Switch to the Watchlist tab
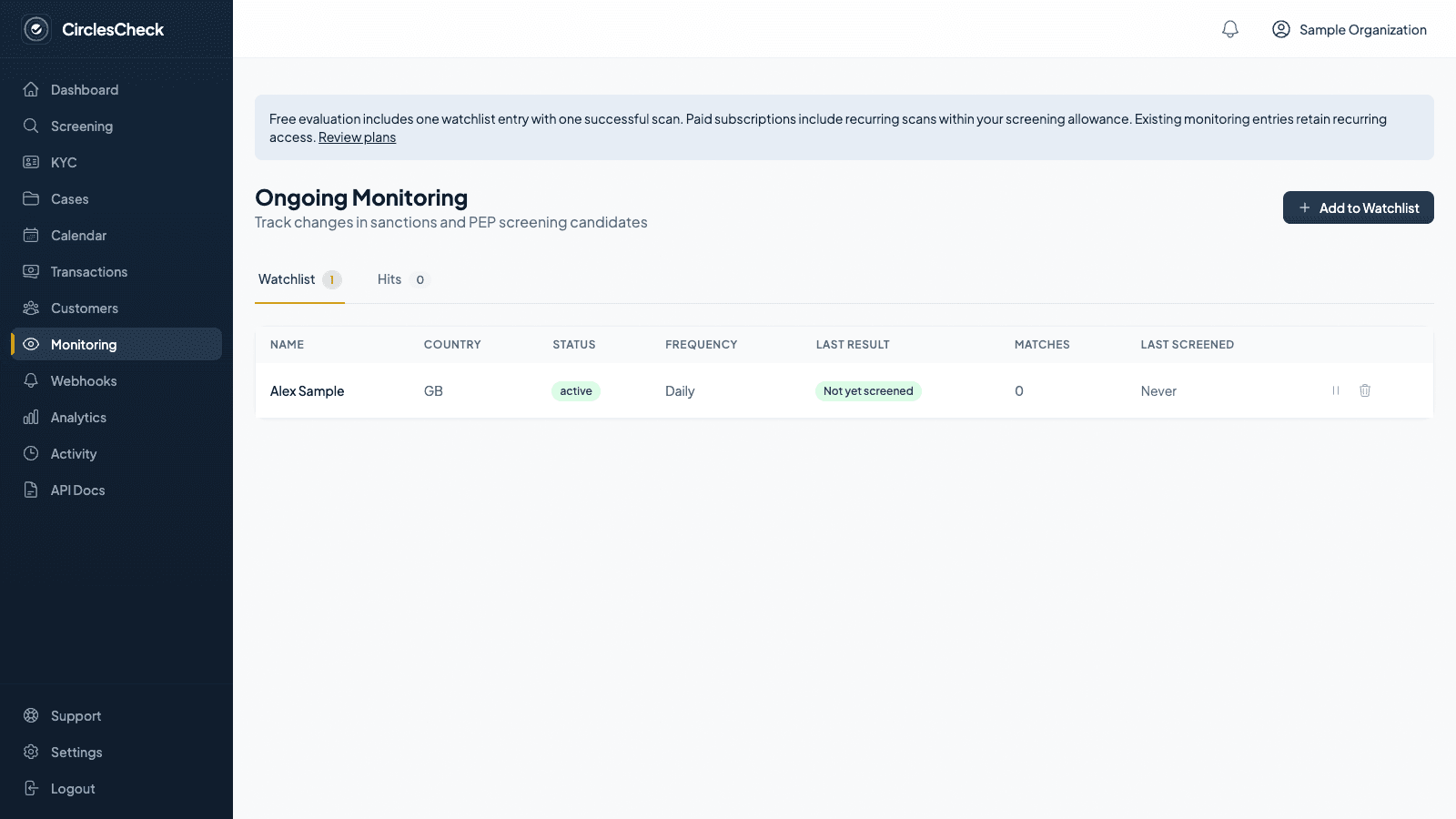Screen dimensions: 1456x819 299,279
